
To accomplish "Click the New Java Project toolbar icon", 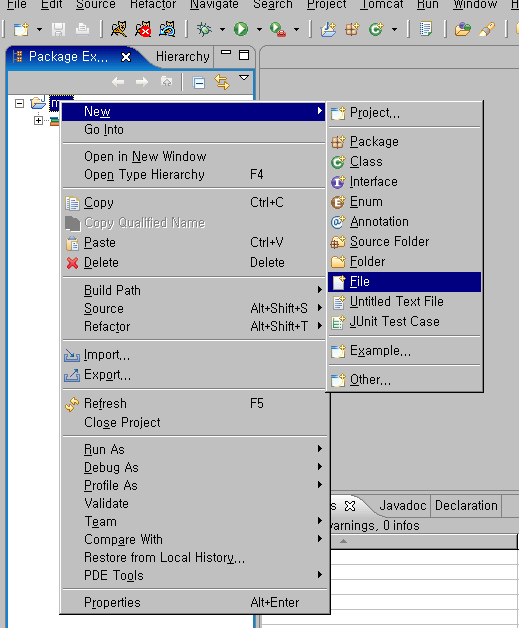I will pyautogui.click(x=328, y=29).
